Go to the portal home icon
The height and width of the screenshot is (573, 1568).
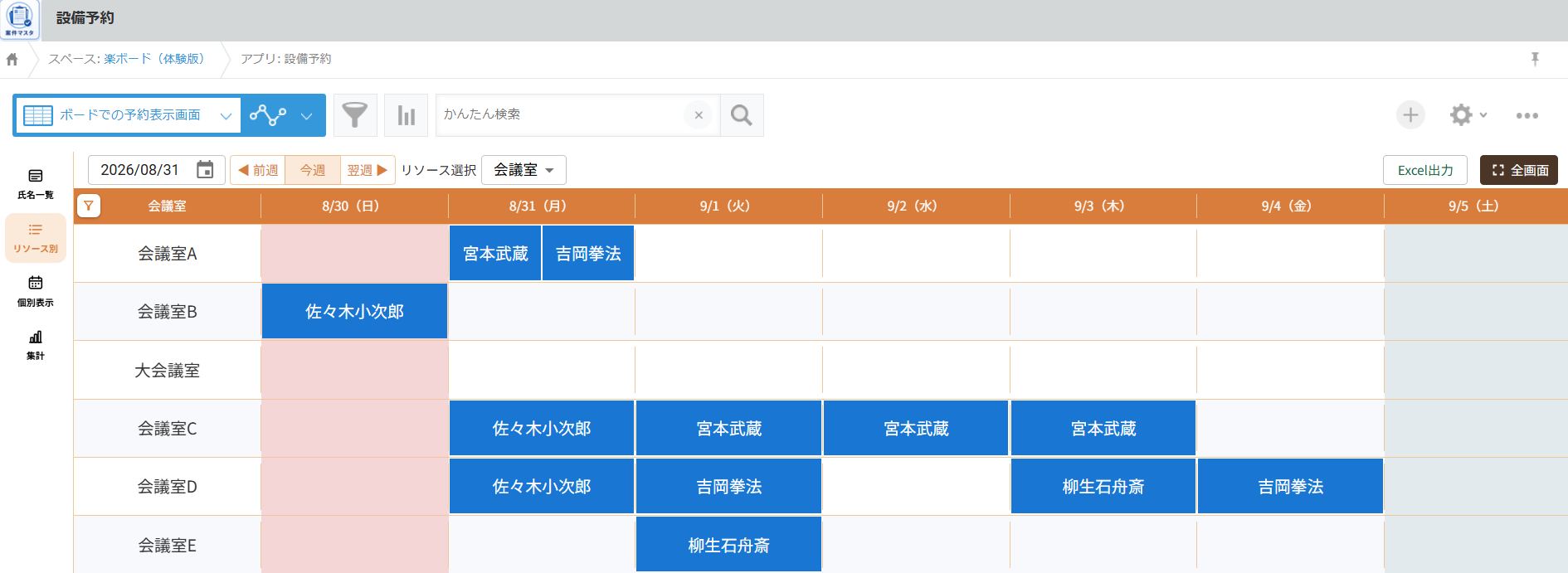tap(12, 60)
